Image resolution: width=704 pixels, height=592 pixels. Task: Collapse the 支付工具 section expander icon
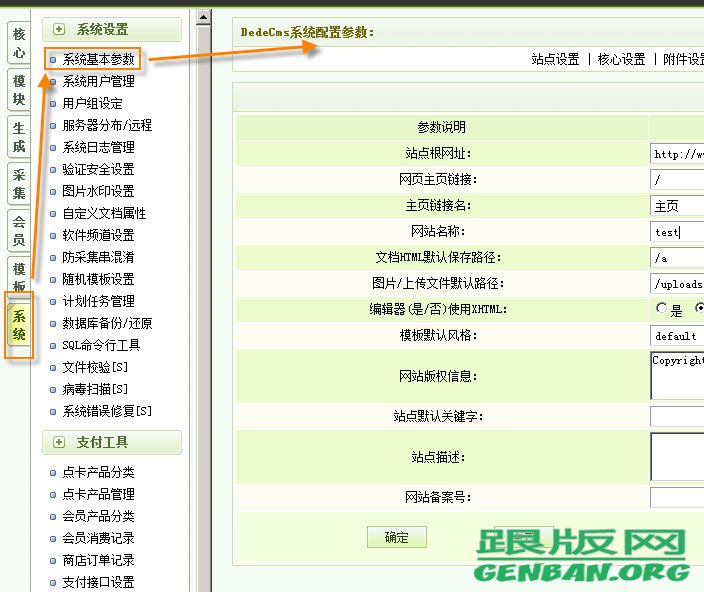pos(59,442)
